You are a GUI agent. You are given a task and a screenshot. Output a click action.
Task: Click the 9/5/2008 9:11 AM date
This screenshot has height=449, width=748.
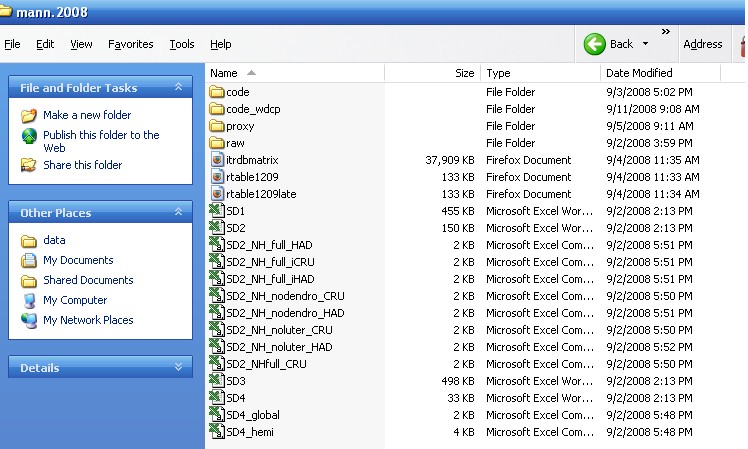(649, 126)
